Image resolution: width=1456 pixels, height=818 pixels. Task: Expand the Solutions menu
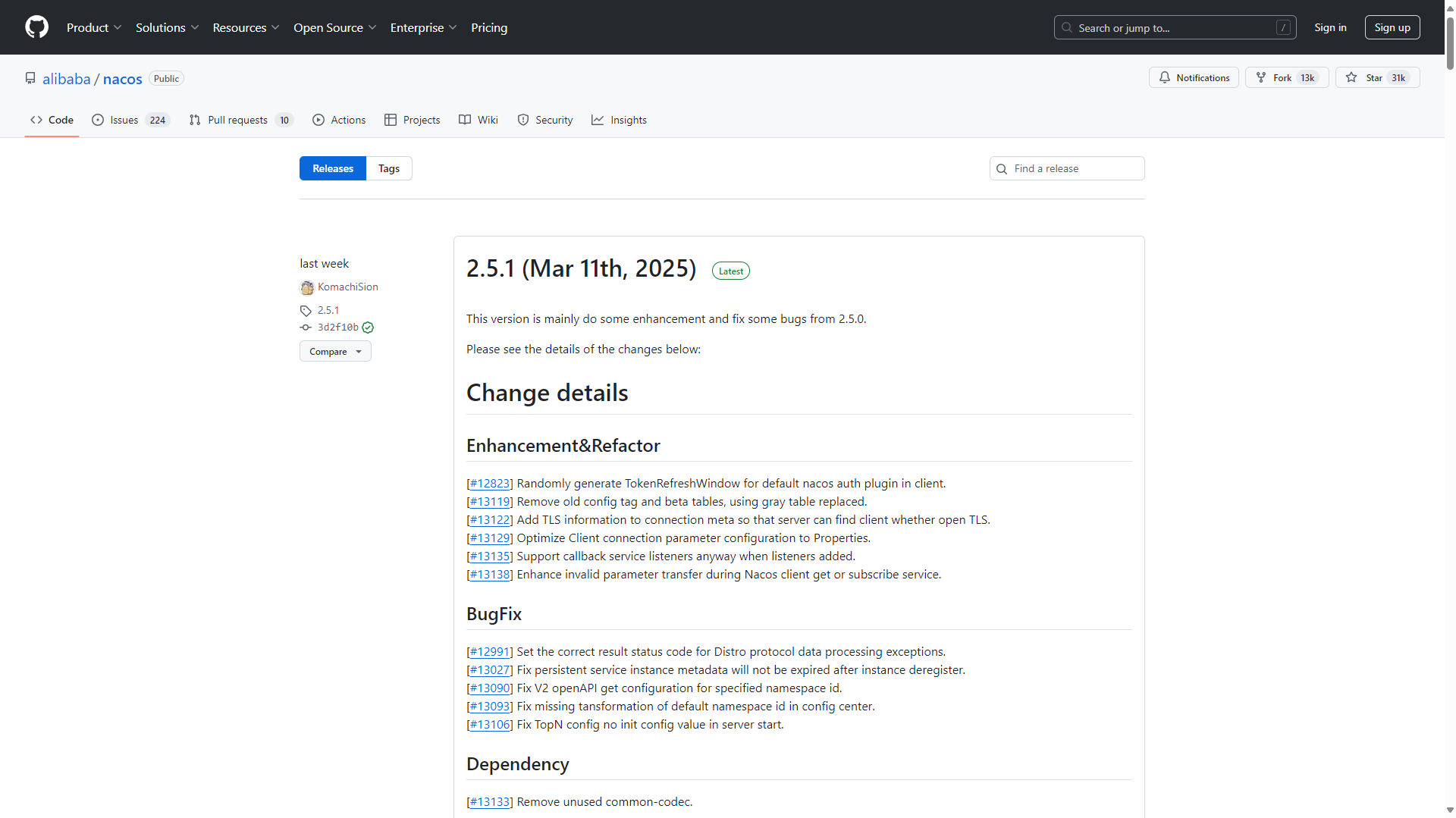(167, 27)
